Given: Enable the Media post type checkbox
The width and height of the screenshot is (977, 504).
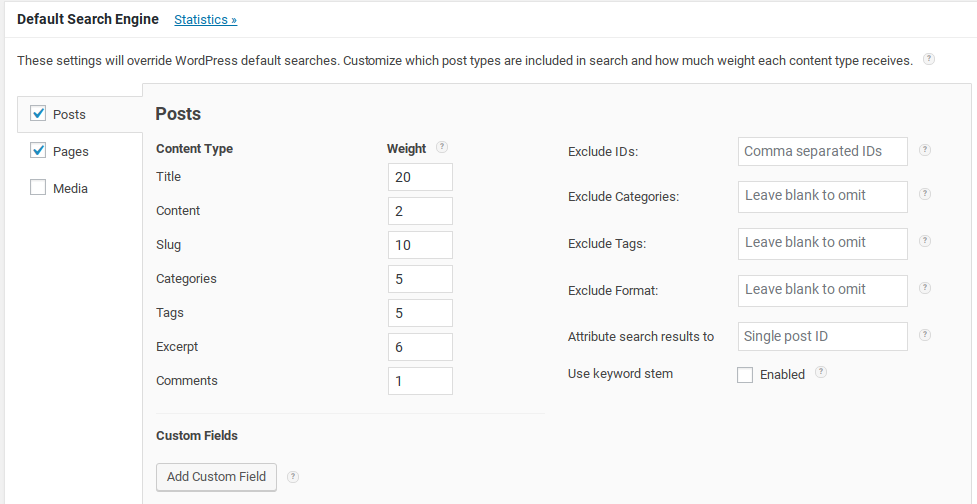Looking at the screenshot, I should click(x=38, y=187).
